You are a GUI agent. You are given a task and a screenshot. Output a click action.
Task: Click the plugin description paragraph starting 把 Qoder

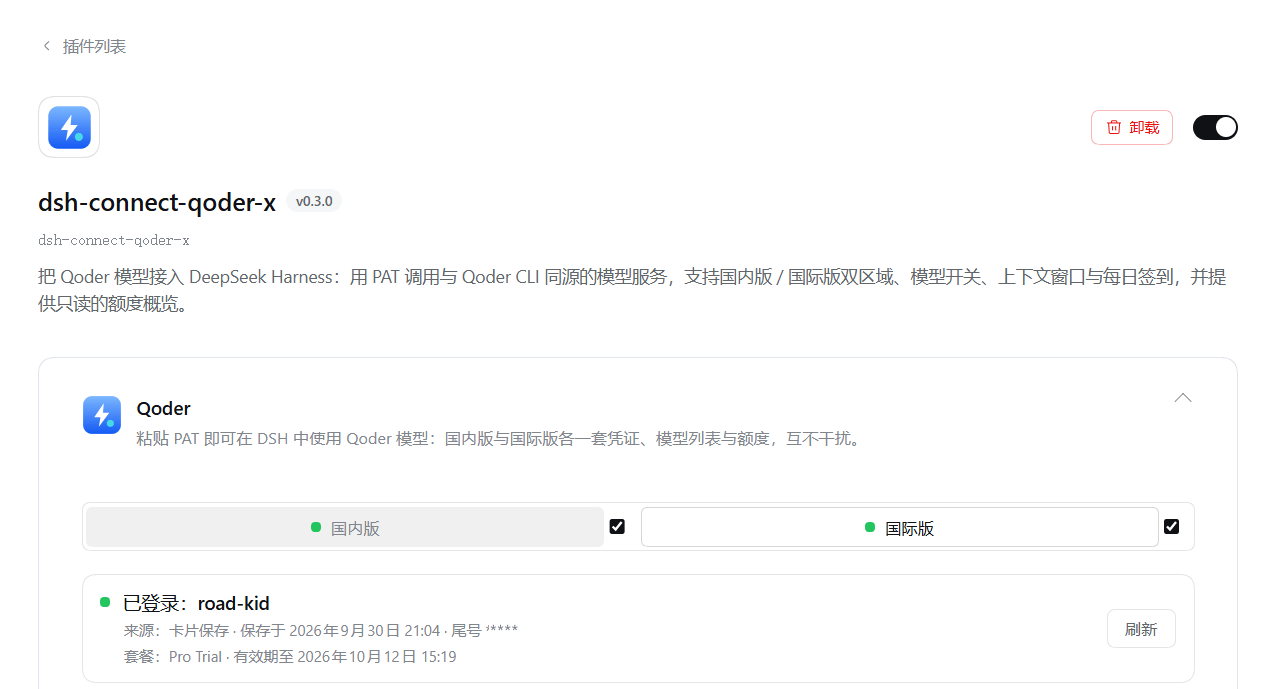click(632, 290)
